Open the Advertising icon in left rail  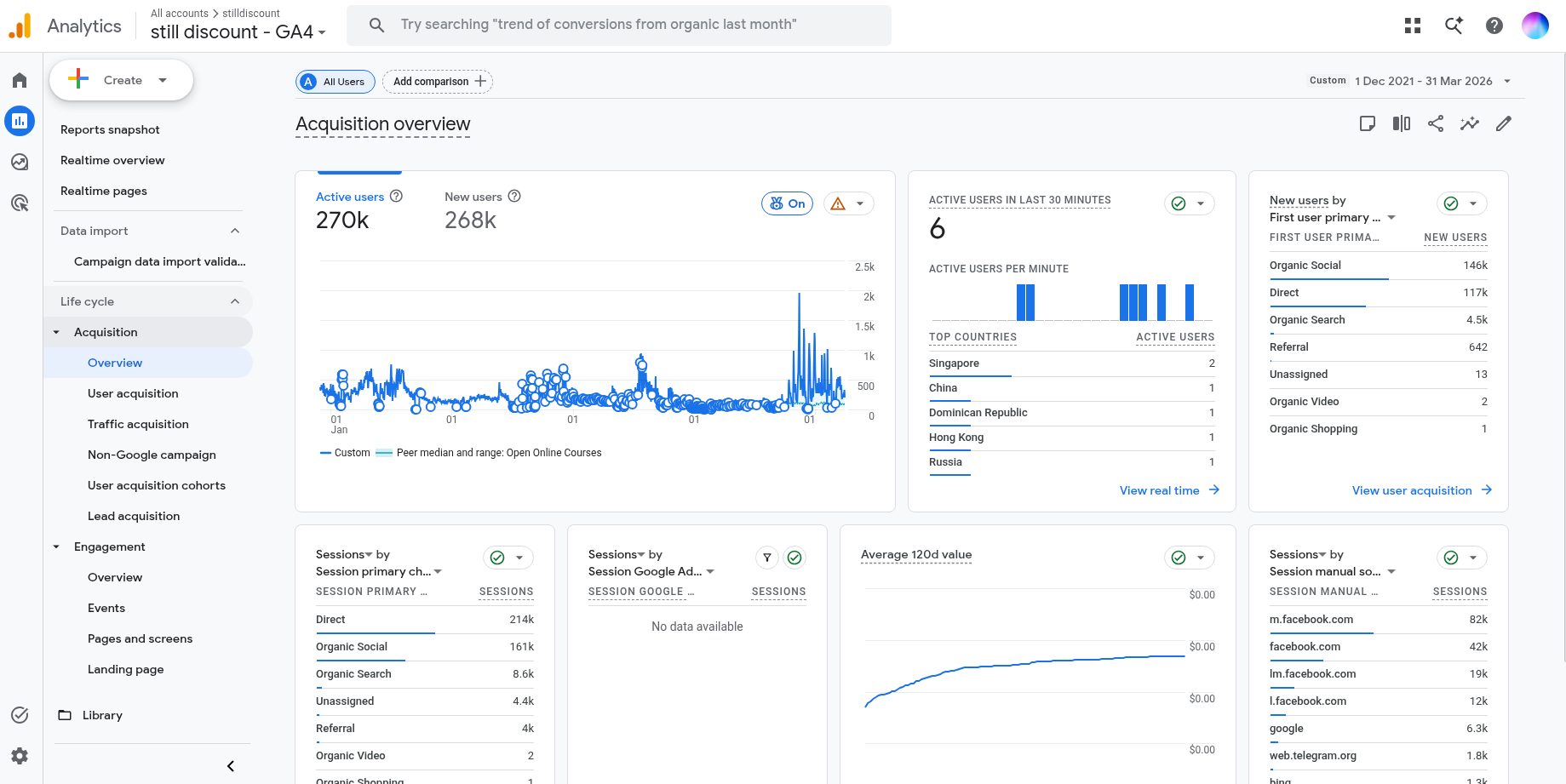[x=20, y=203]
